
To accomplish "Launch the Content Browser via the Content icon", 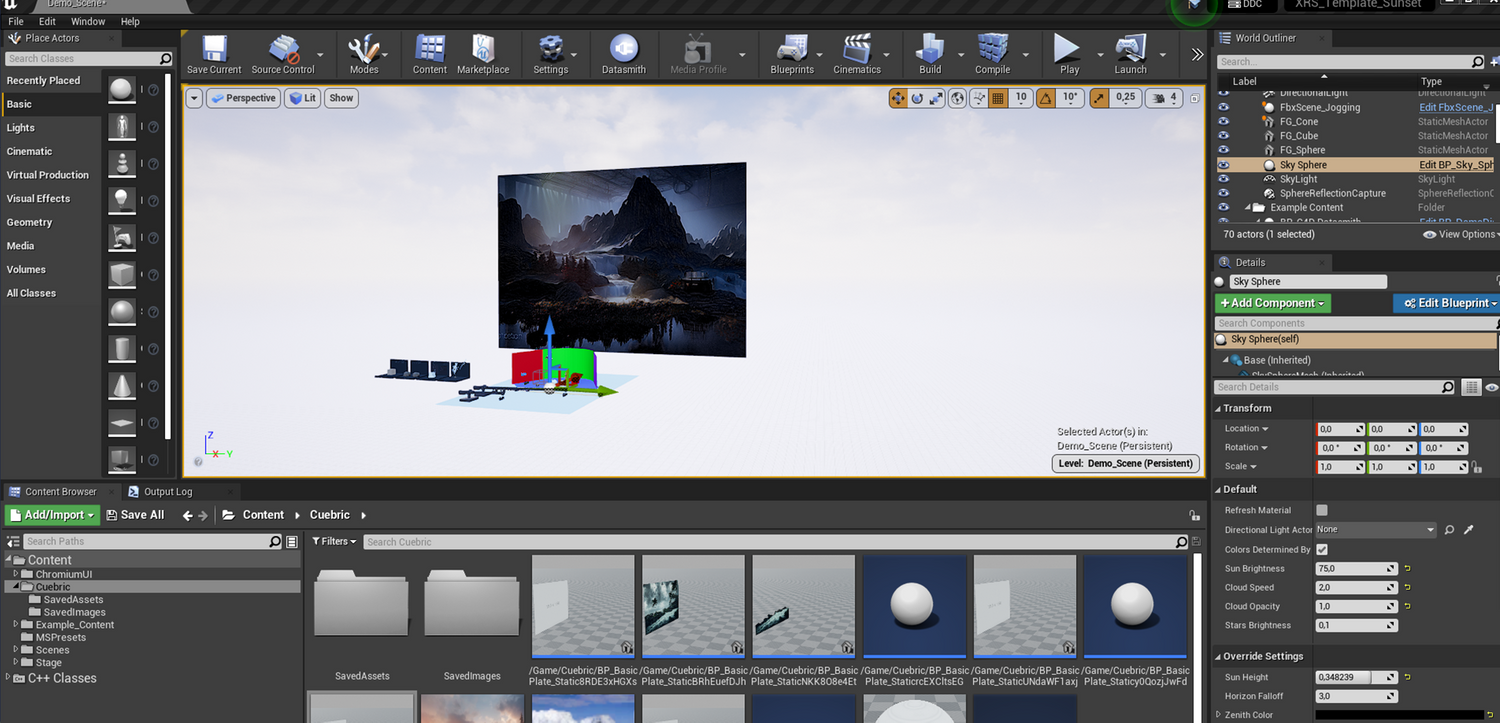I will point(429,54).
